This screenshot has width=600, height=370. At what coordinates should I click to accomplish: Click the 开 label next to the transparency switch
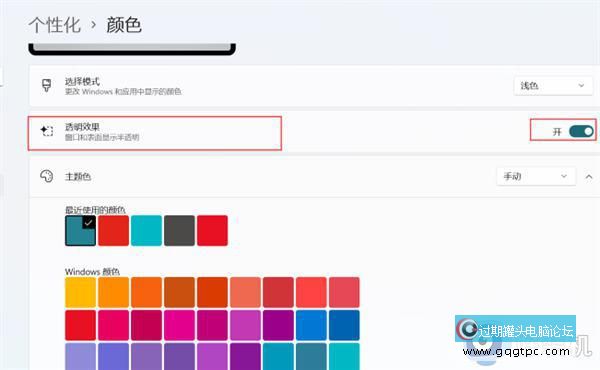click(557, 132)
